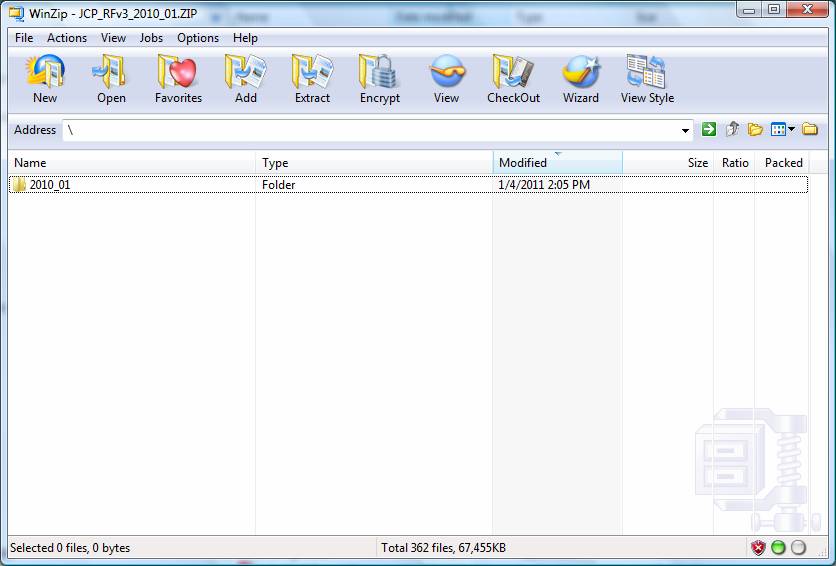
Task: Sort by the Modified column header
Action: 558,163
